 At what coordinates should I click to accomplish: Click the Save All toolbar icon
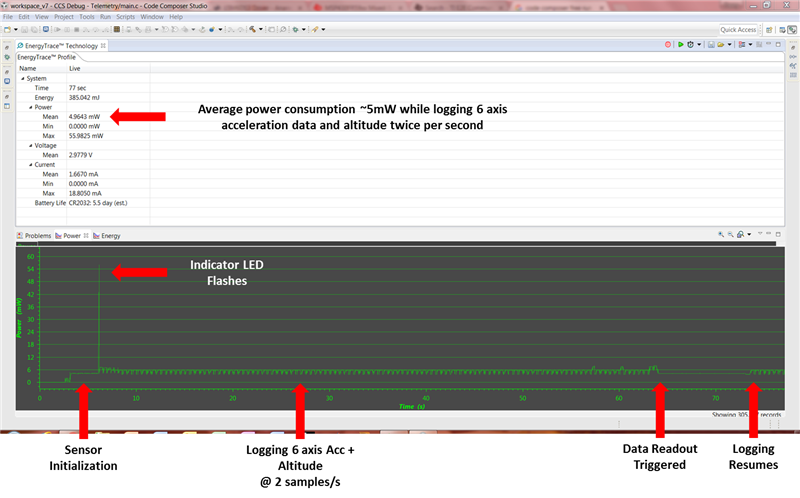click(34, 30)
